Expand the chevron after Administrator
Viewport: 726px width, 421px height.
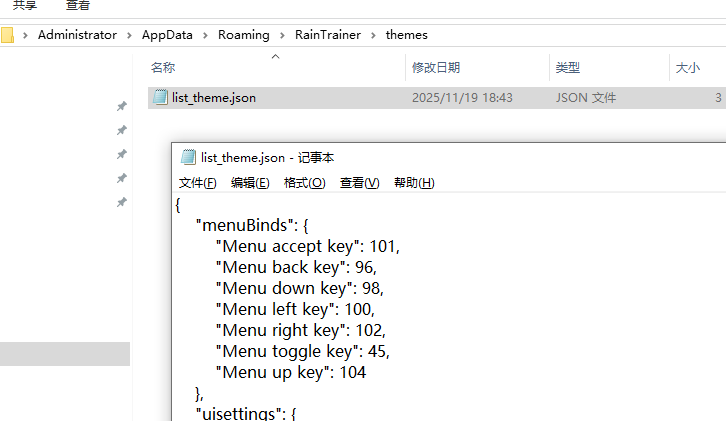[x=129, y=35]
